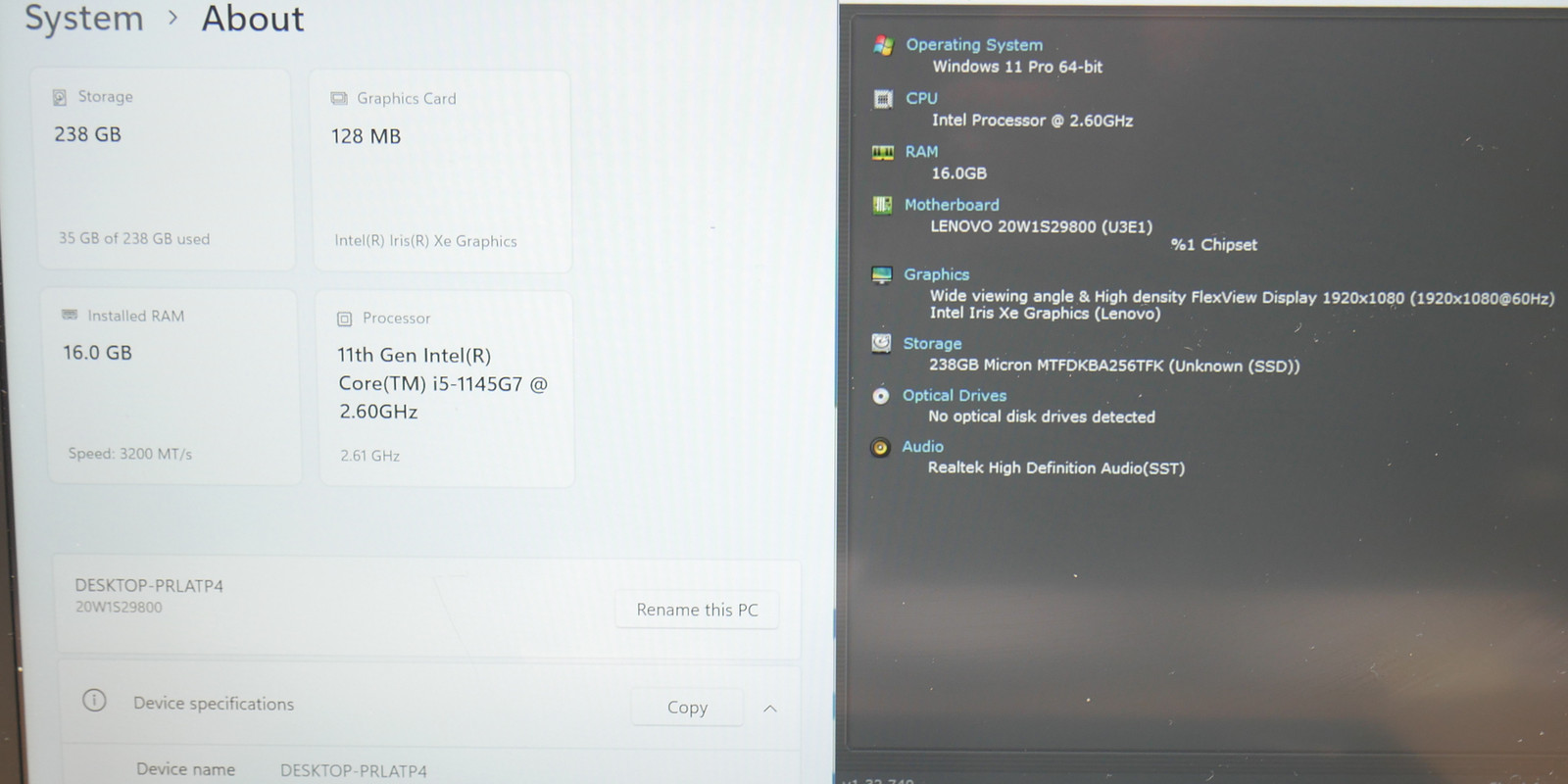The height and width of the screenshot is (784, 1568).
Task: Click the Optical Drives disc icon
Action: pos(880,396)
